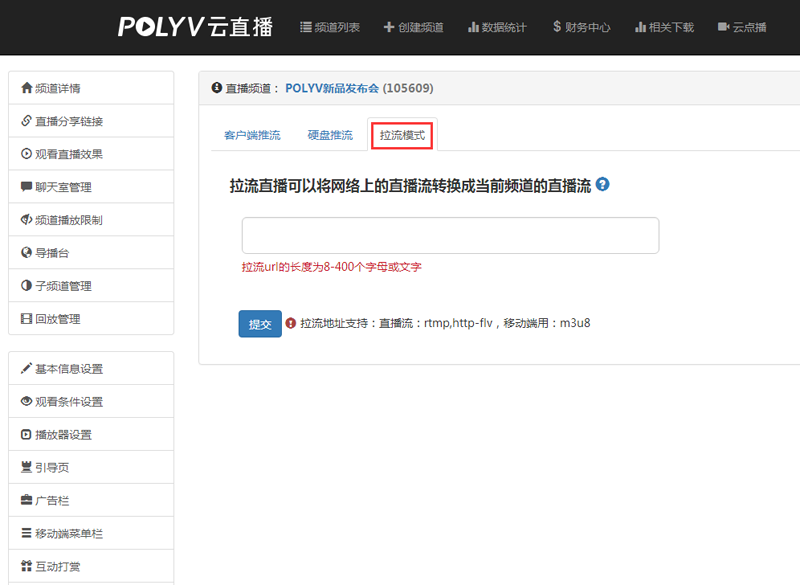Open 直播分享链接 sidebar item
This screenshot has height=585, width=800.
69,121
